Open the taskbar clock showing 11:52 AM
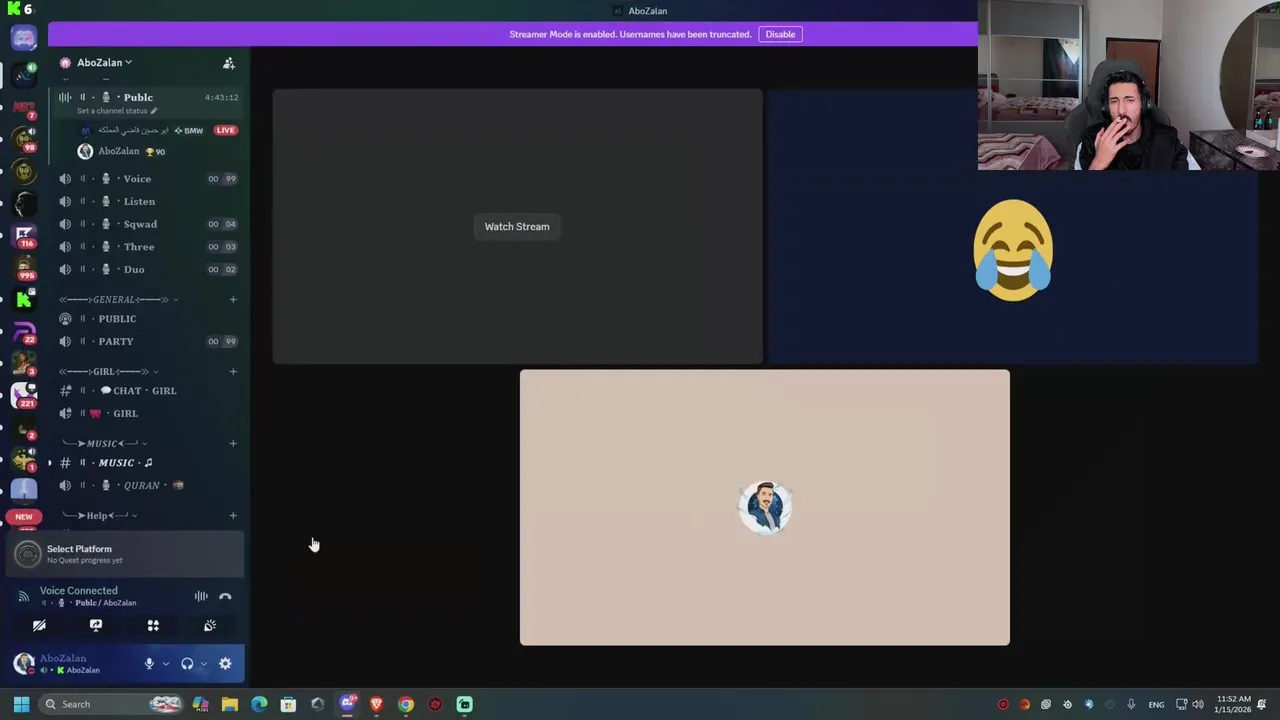Image resolution: width=1280 pixels, height=720 pixels. (1232, 704)
